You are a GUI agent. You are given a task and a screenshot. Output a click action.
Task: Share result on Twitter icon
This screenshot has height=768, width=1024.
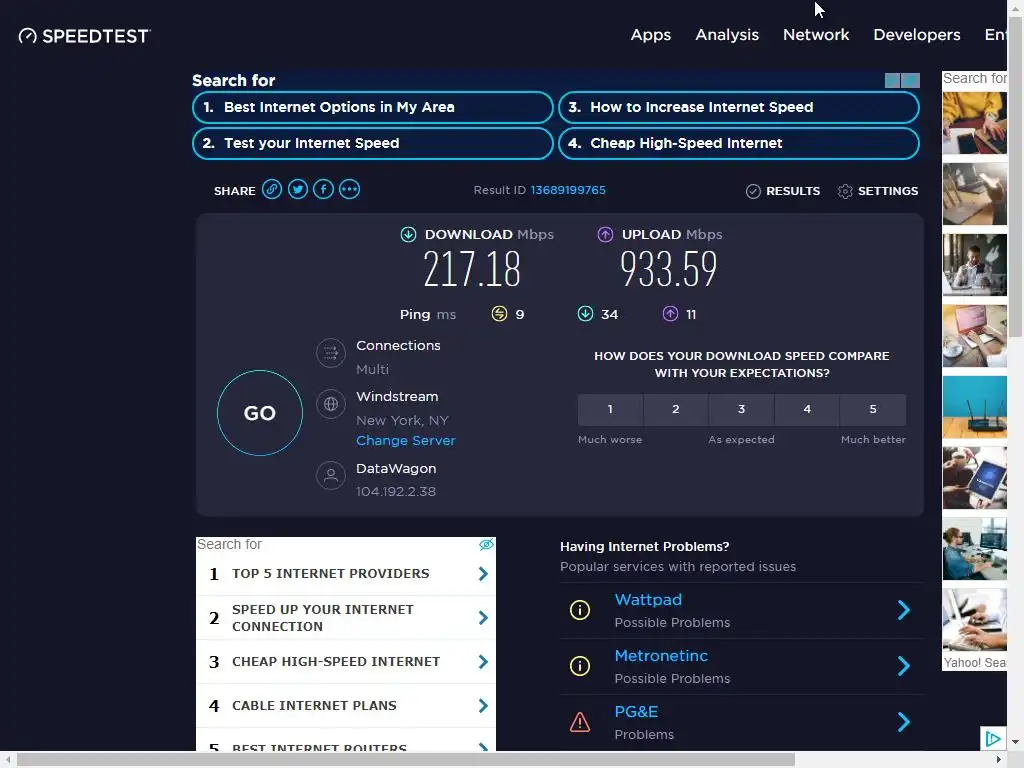[x=298, y=189]
